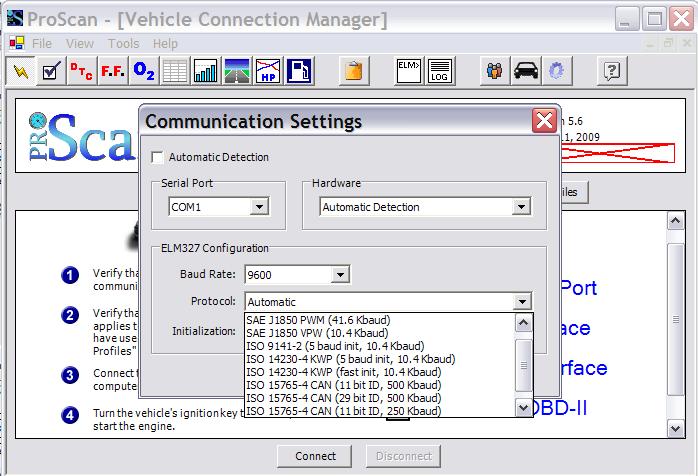Select SAE J1850 VPW (10.4 Kbaud) protocol

pyautogui.click(x=380, y=333)
